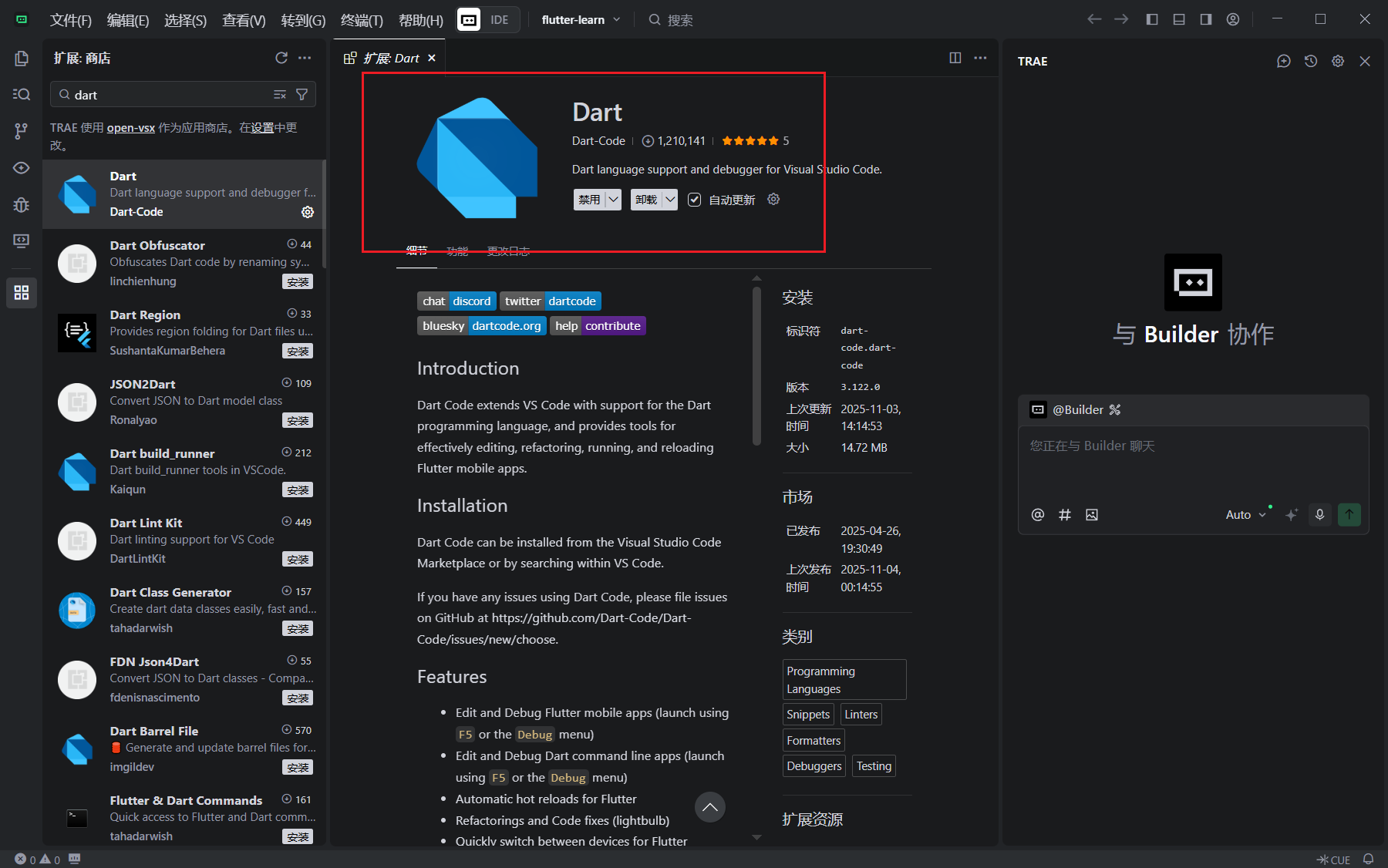Refresh the extension store list
The height and width of the screenshot is (868, 1388).
[x=281, y=58]
